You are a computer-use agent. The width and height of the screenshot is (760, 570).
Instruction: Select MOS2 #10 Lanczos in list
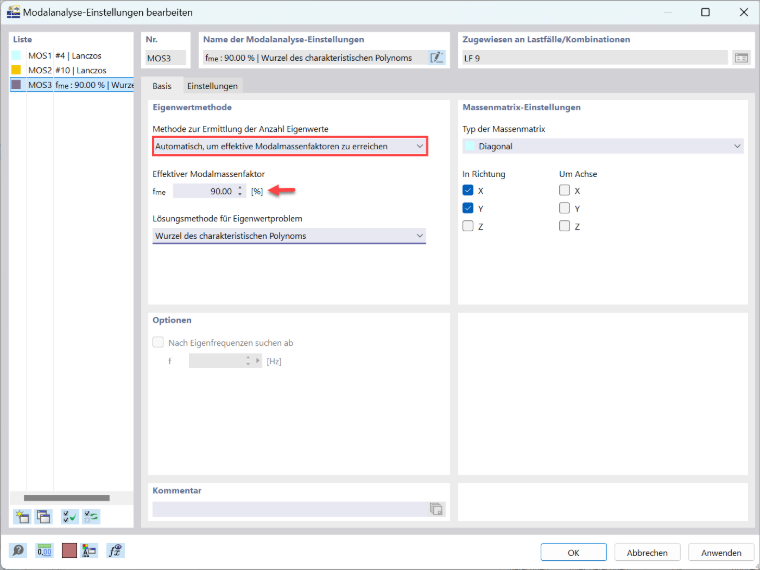coord(72,70)
